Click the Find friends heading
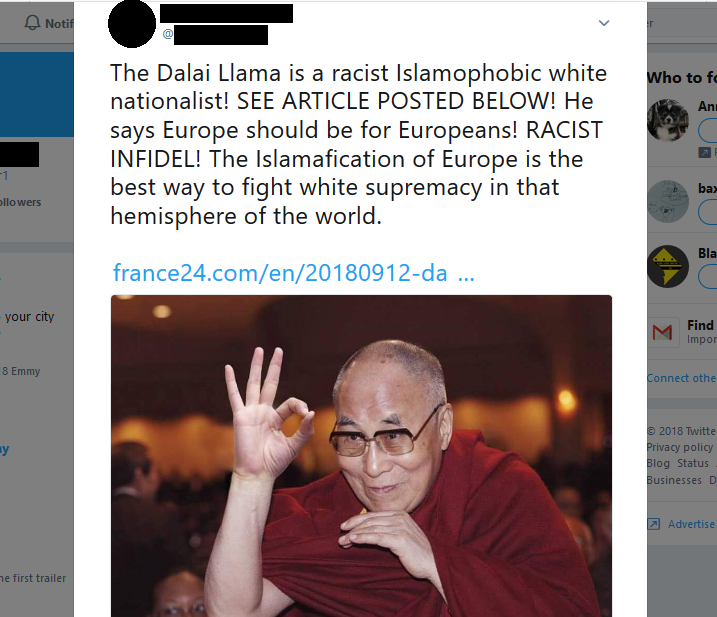717x617 pixels. tap(701, 325)
